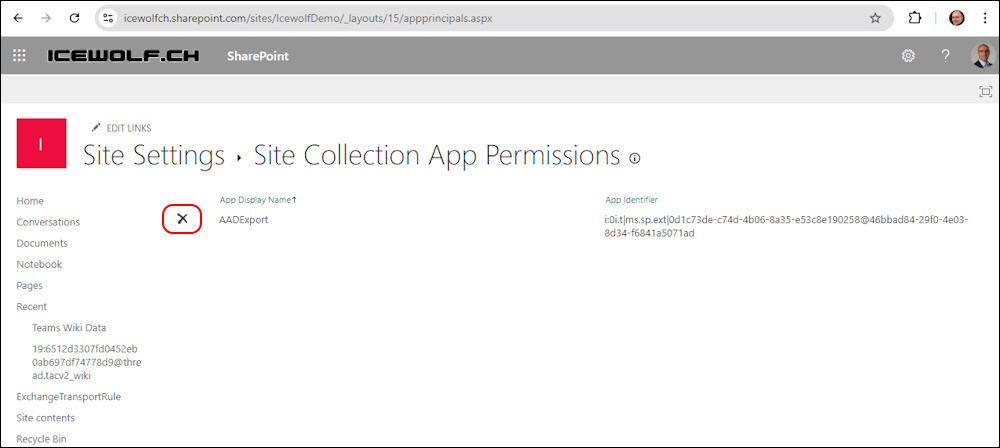Open the Recycle Bin
Viewport: 1000px width, 448px height.
41,439
